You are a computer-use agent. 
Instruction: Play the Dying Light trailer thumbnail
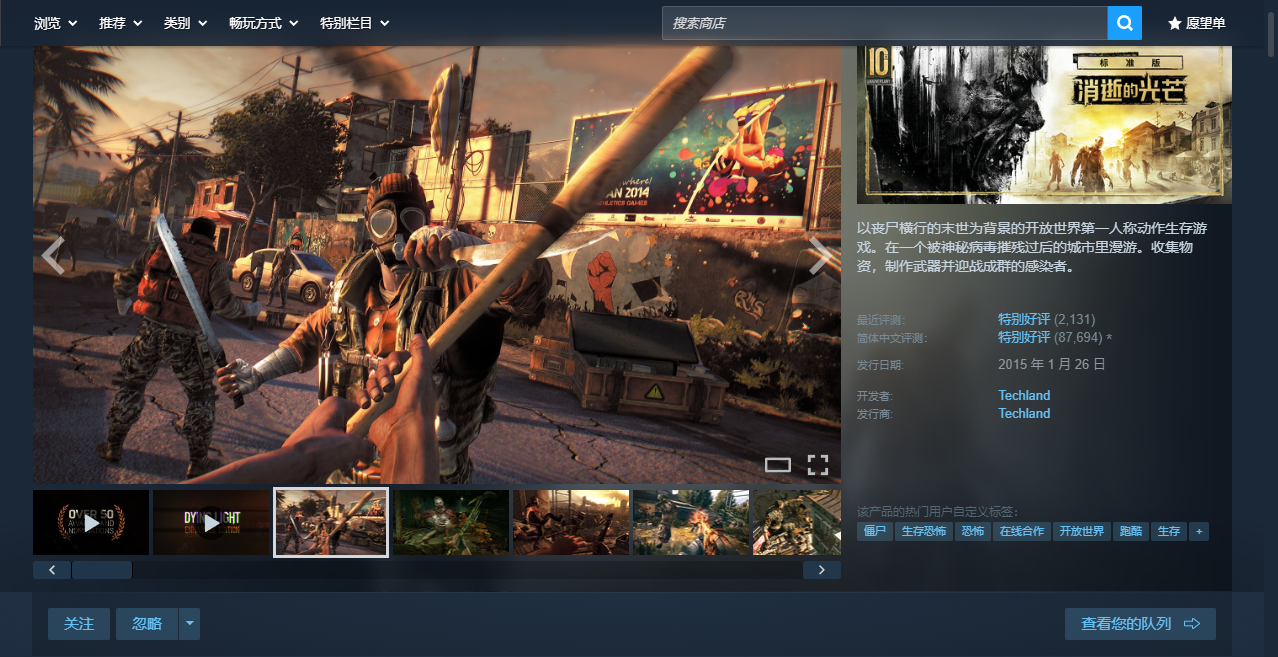211,522
